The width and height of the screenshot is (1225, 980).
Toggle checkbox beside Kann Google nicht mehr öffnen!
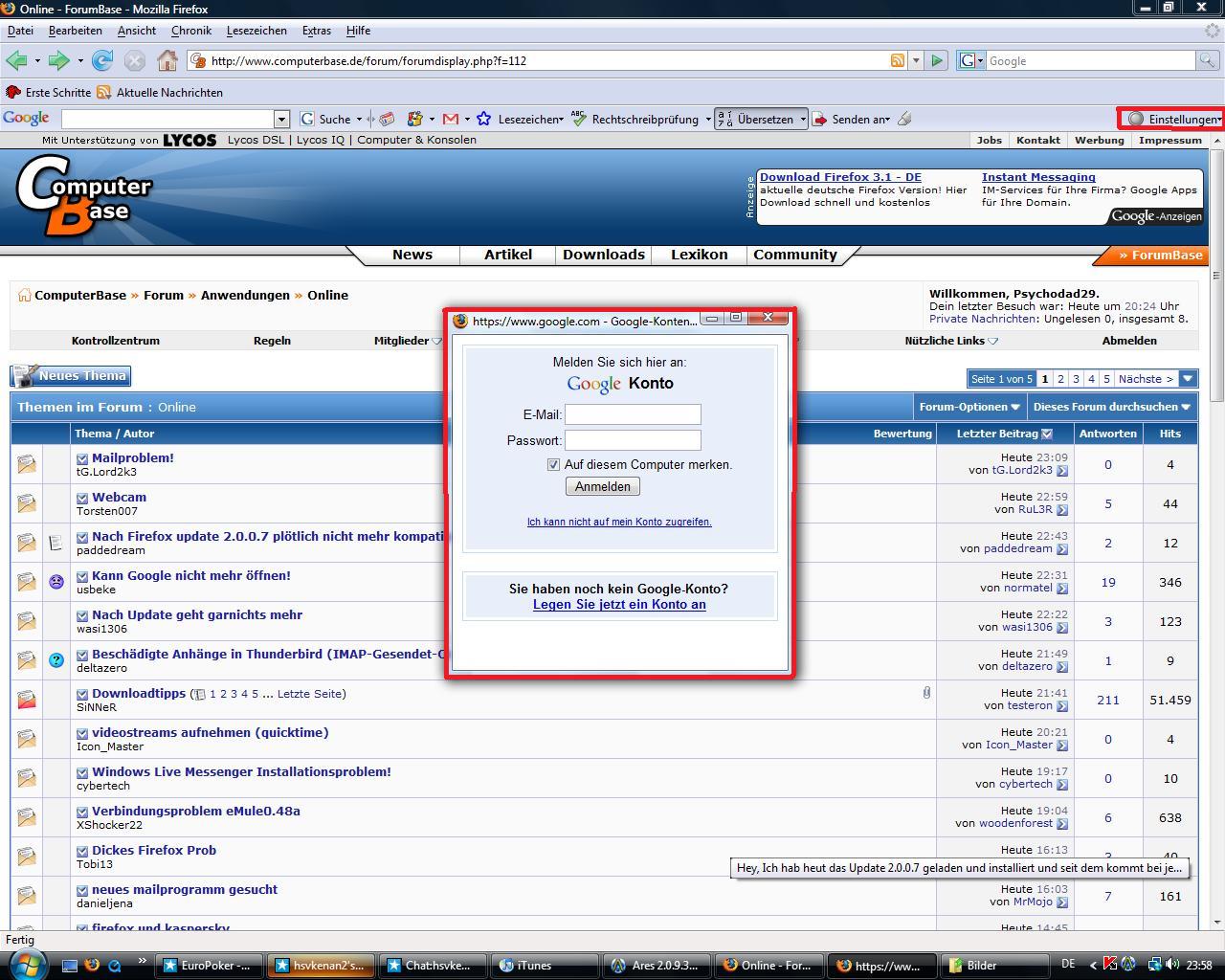pyautogui.click(x=82, y=576)
